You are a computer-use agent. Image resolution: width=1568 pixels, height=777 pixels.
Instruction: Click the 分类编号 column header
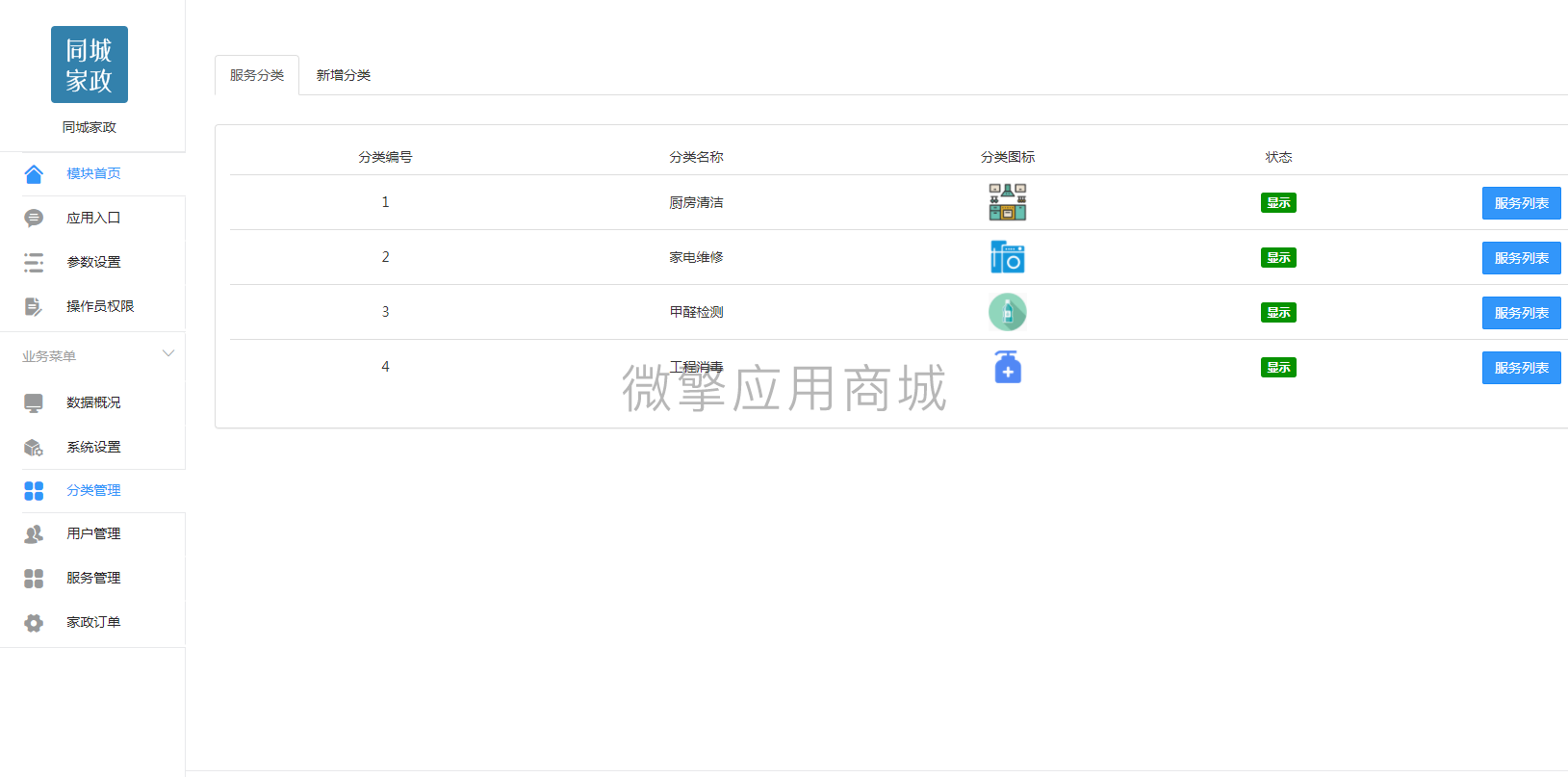[x=385, y=157]
